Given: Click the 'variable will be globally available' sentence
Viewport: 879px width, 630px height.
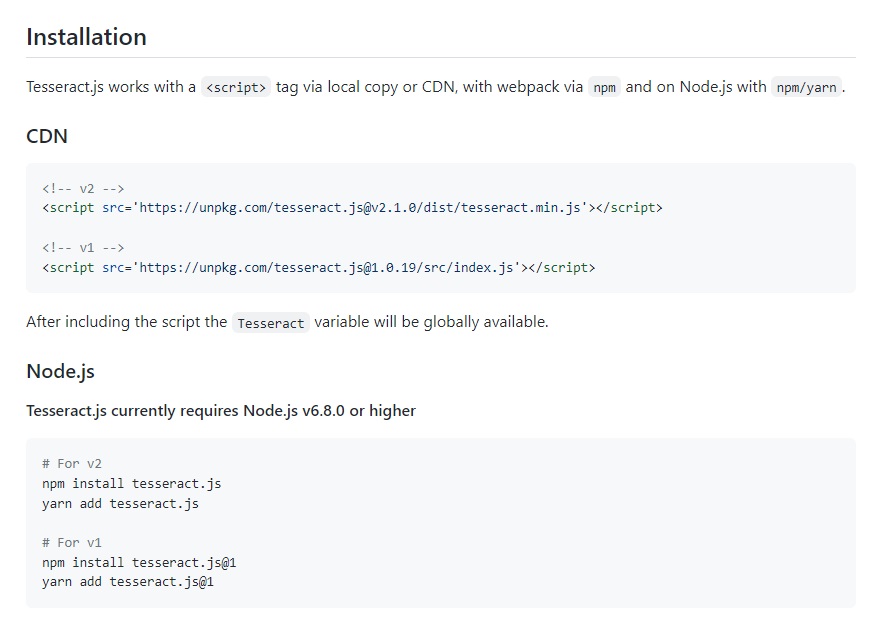Looking at the screenshot, I should click(431, 322).
